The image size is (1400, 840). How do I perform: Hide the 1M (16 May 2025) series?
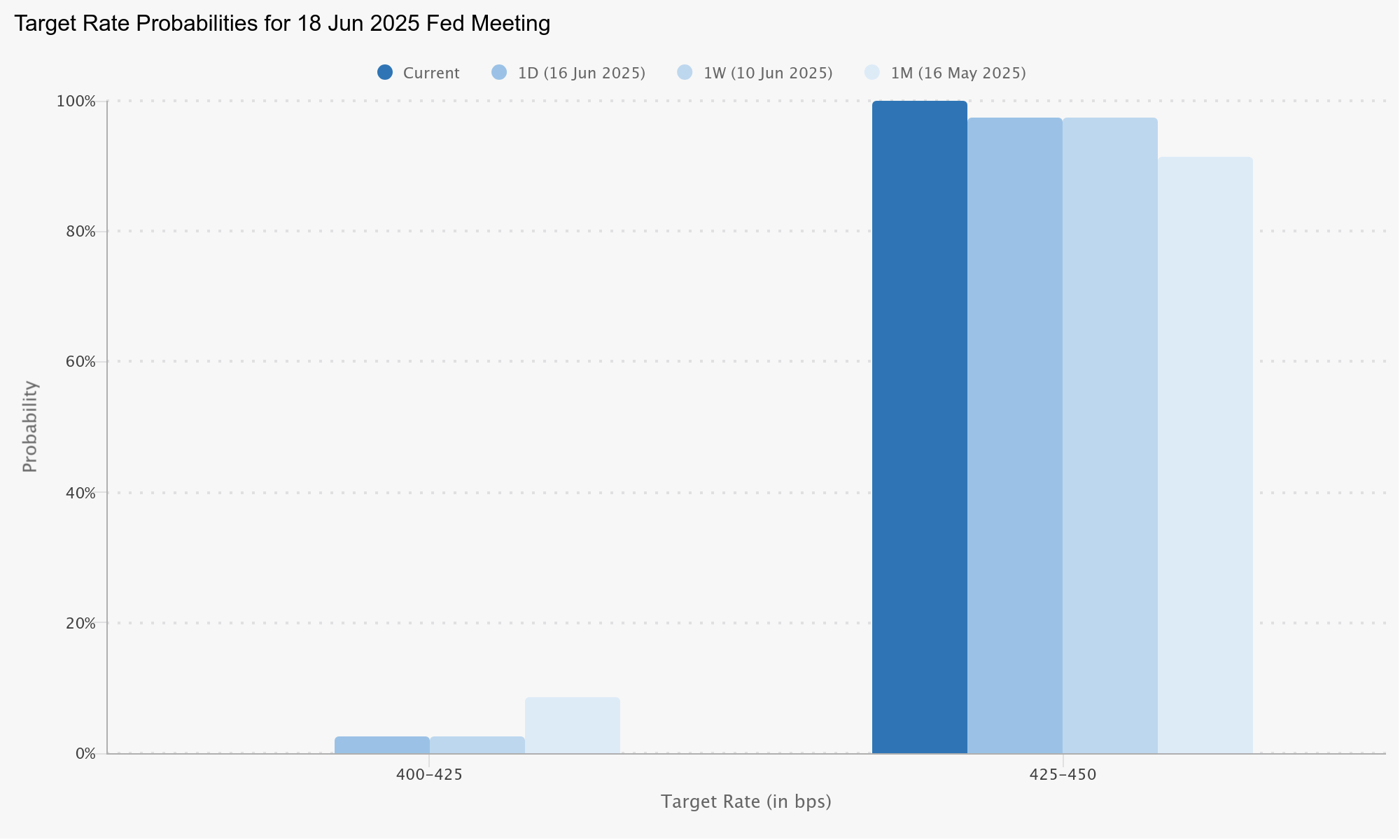click(x=958, y=73)
